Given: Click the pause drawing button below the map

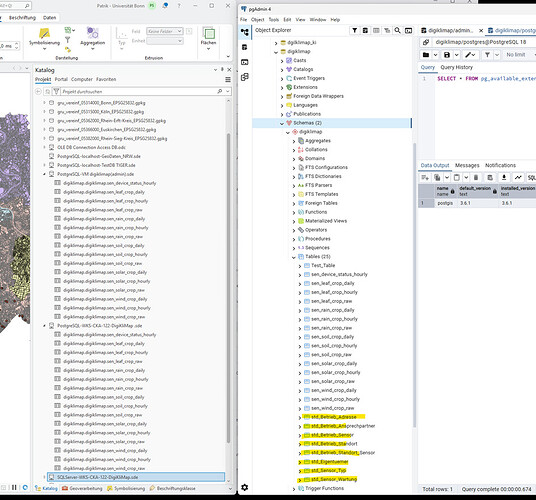Looking at the screenshot, I should pos(14,487).
